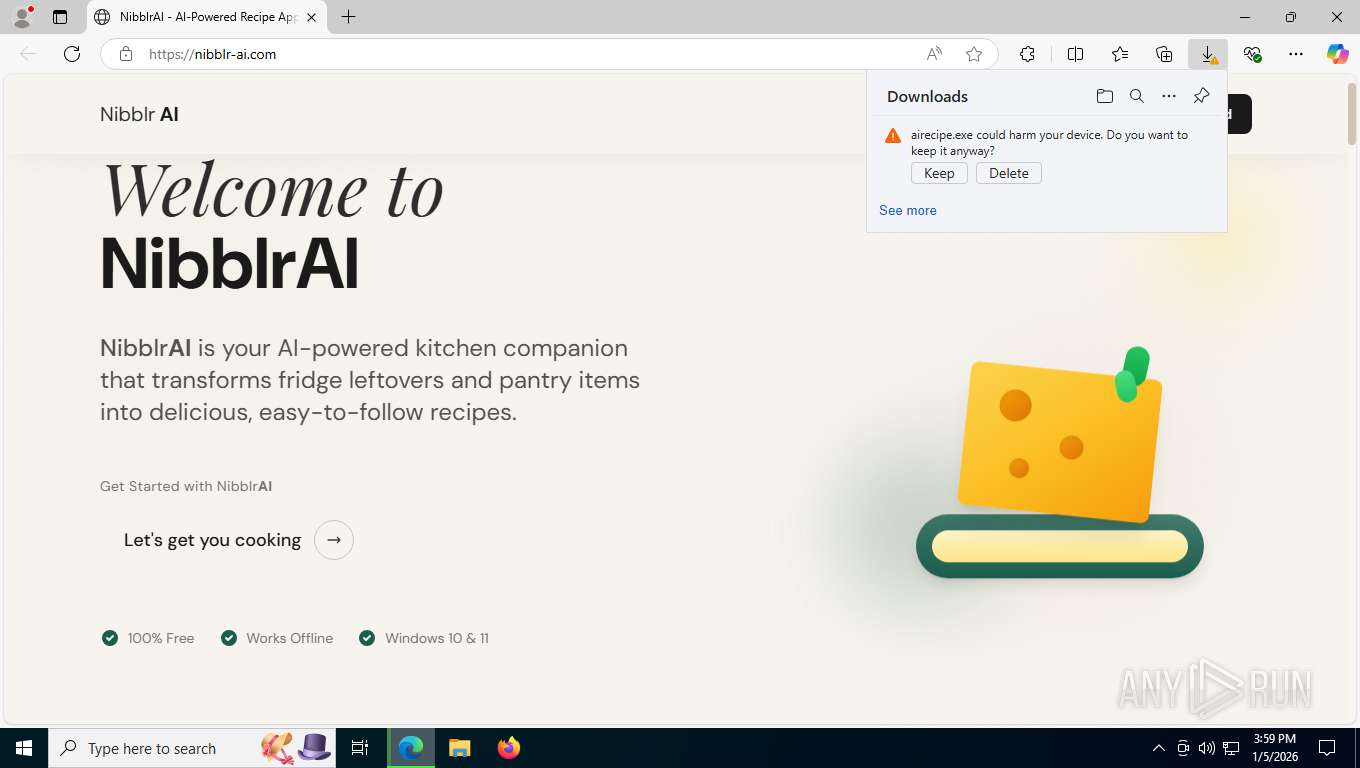Open the Extensions puzzle icon
Viewport: 1360px width, 768px height.
coord(1027,54)
